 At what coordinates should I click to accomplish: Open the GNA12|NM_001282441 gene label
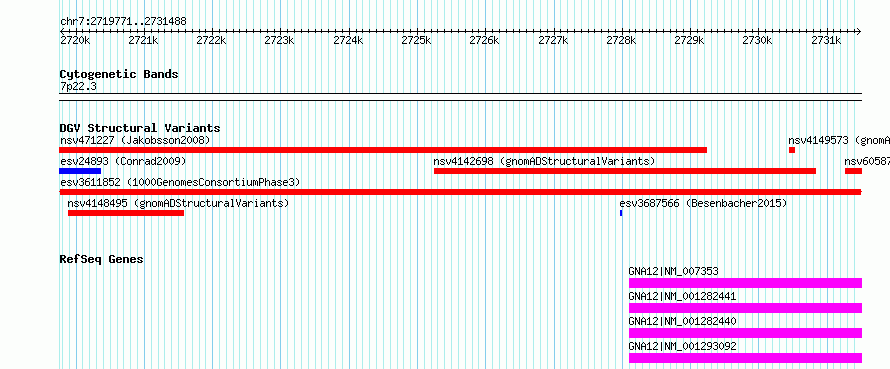682,296
